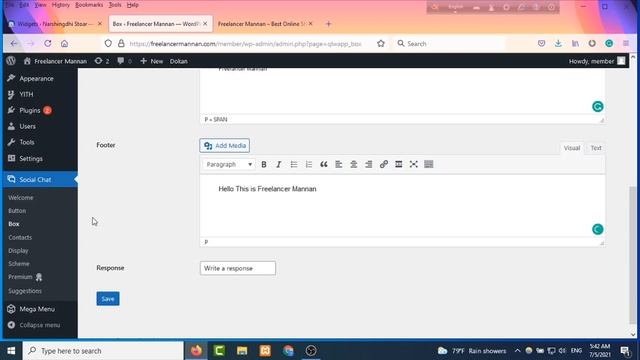Insert Read More tag icon

coord(399,164)
